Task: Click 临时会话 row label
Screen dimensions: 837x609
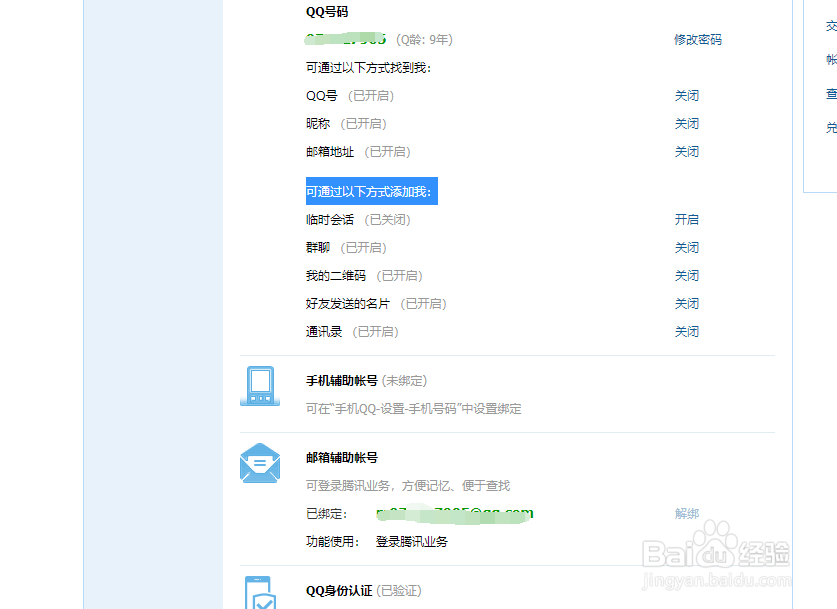Action: (329, 219)
